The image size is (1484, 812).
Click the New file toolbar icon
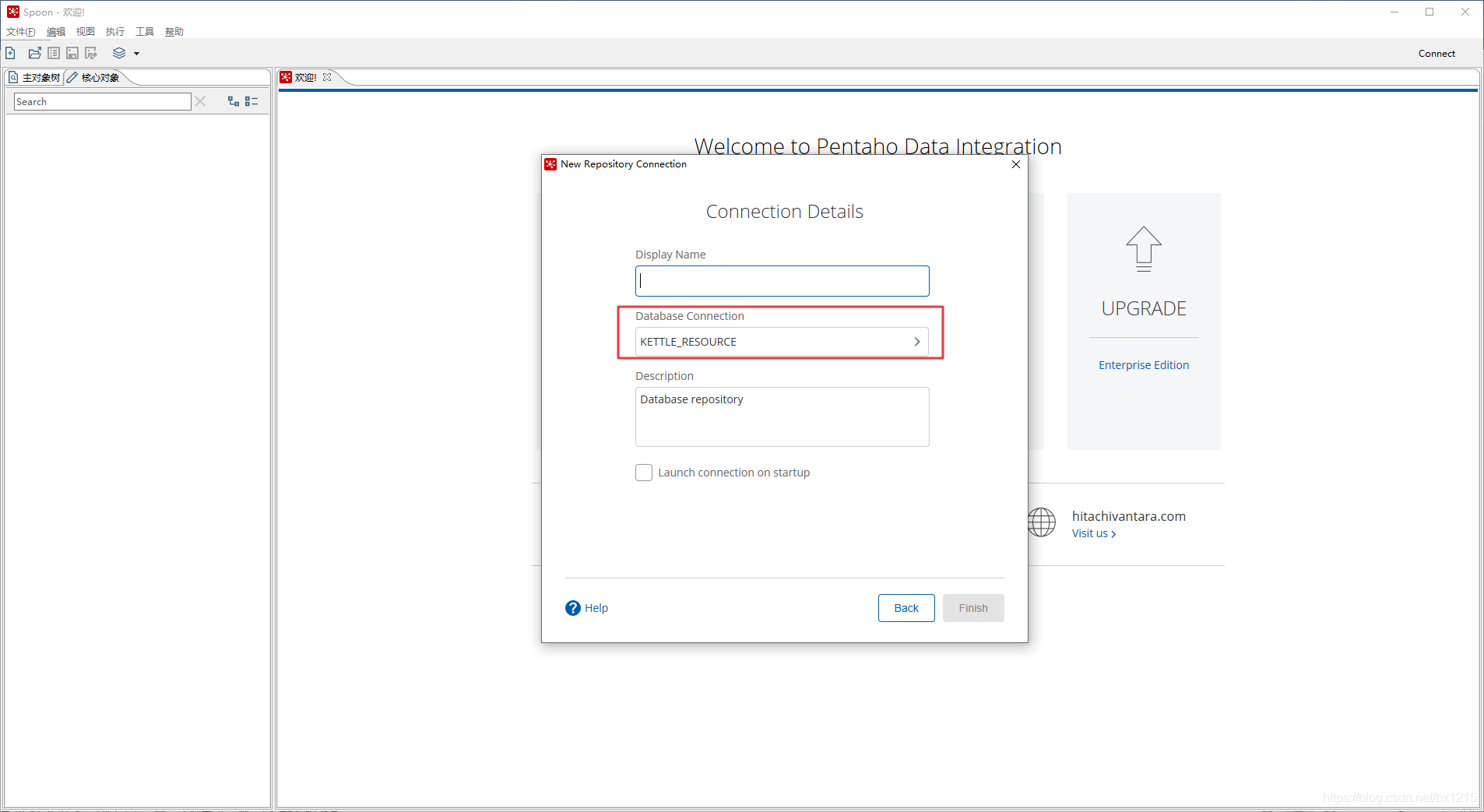point(11,53)
